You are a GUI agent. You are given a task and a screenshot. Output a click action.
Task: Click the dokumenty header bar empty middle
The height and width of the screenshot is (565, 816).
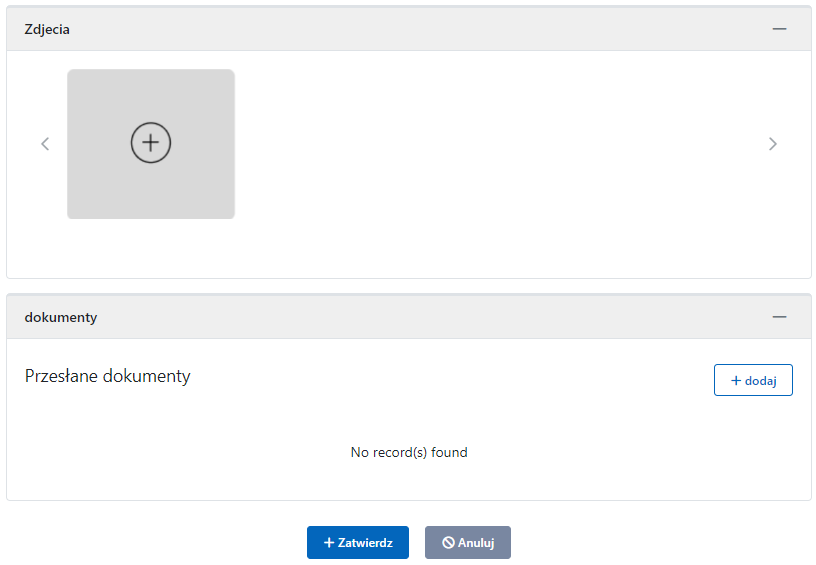click(400, 317)
